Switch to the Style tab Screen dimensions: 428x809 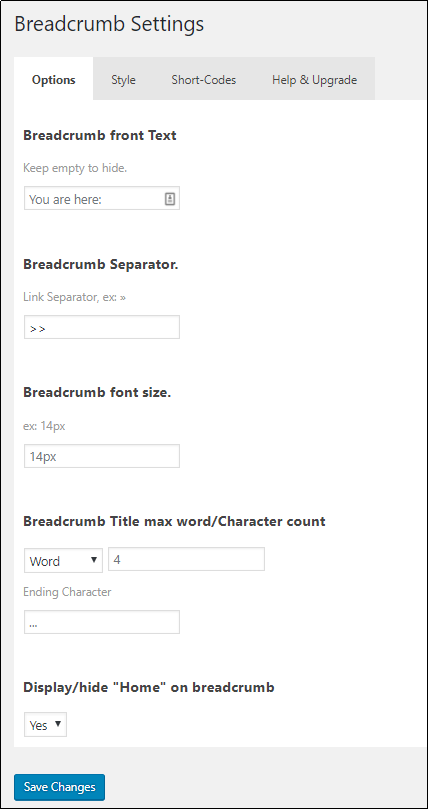(x=123, y=79)
